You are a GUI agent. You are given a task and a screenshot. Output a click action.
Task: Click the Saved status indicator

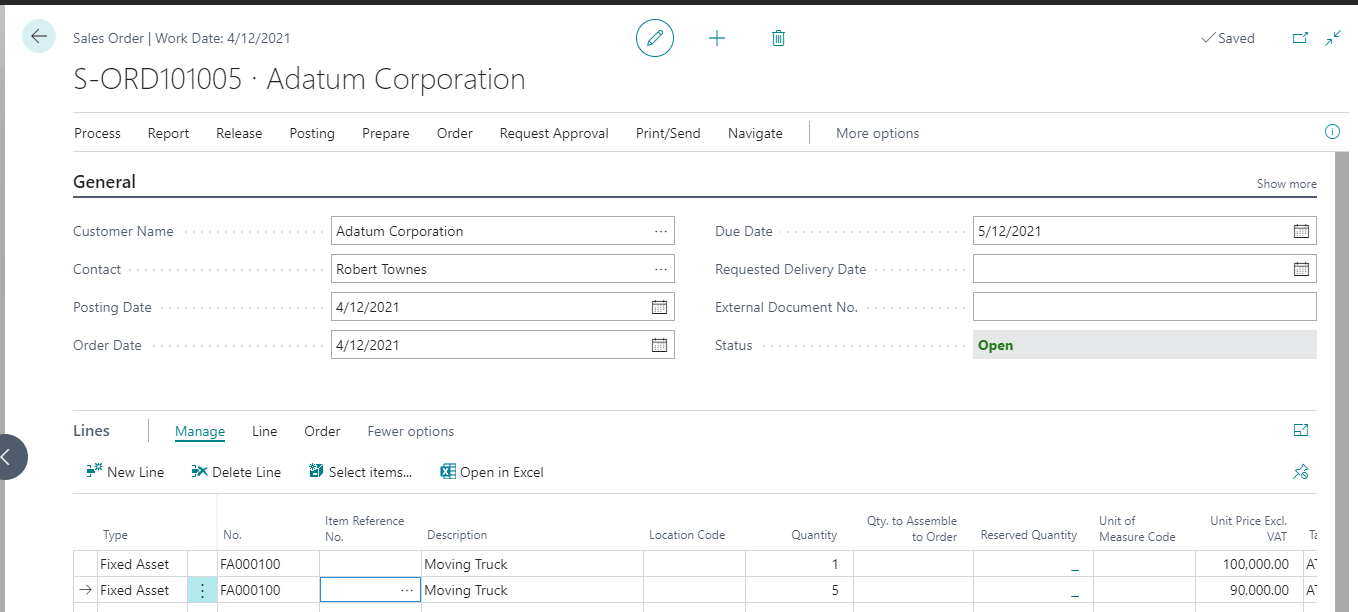1228,38
